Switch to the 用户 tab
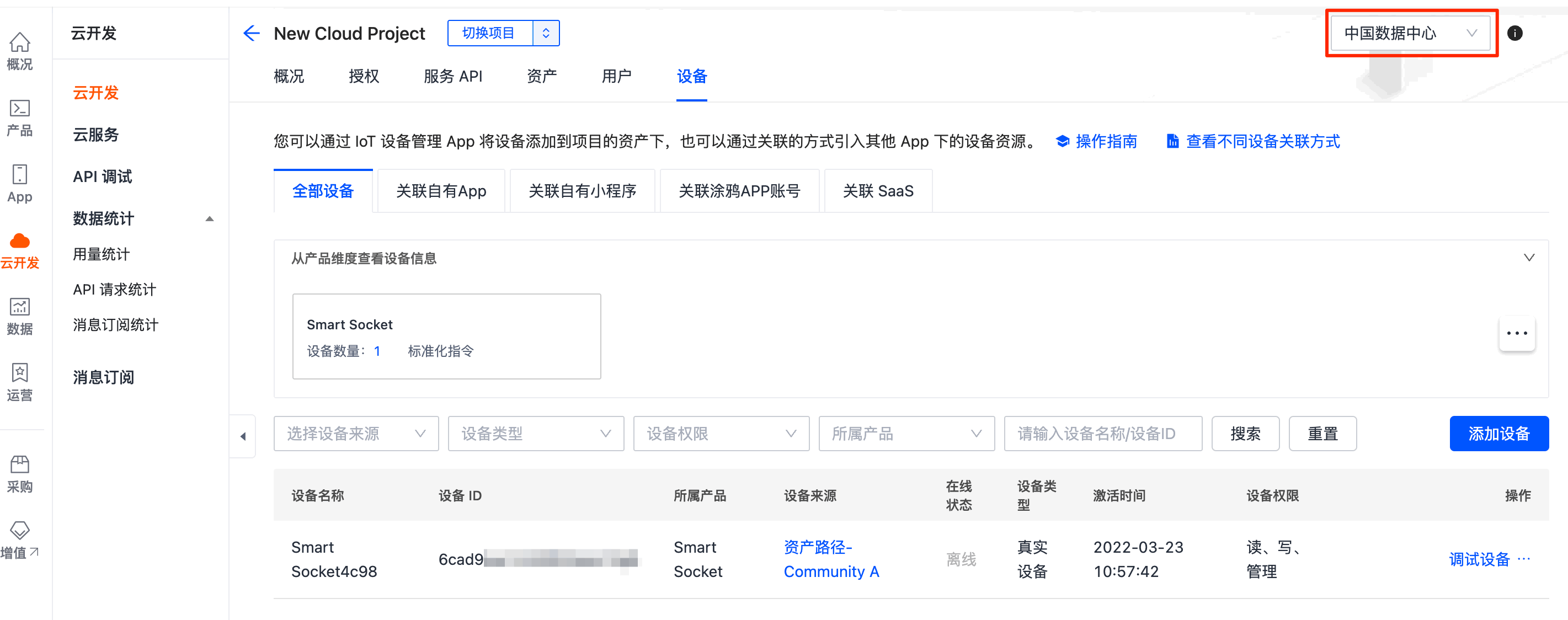Screen dimensions: 1568x620 pyautogui.click(x=617, y=77)
